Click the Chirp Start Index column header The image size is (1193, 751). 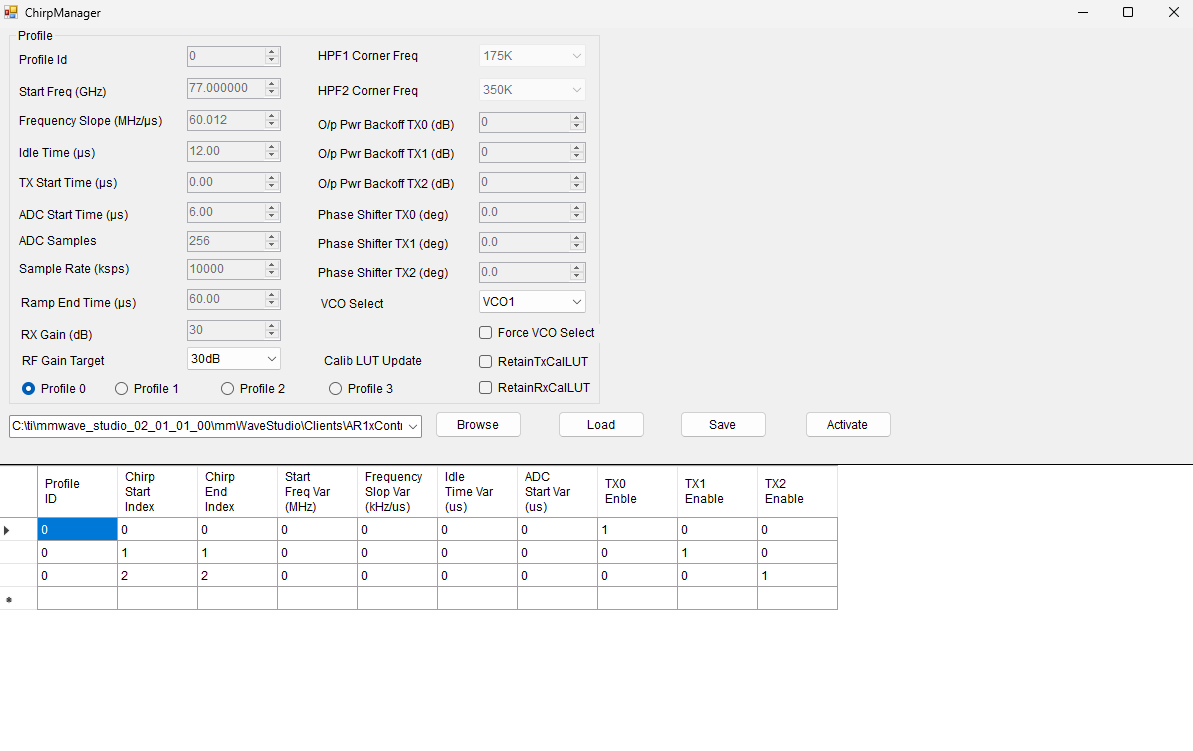click(157, 492)
